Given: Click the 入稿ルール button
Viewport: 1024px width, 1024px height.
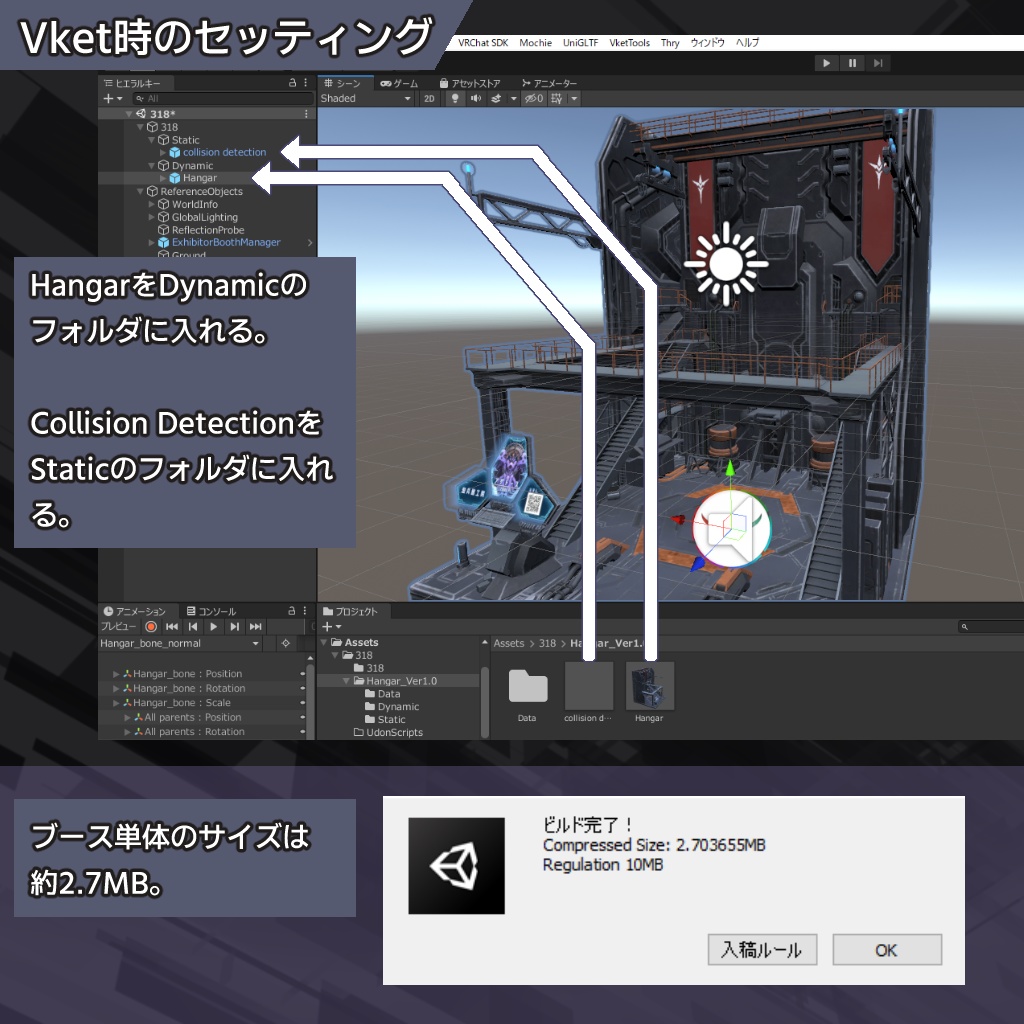Looking at the screenshot, I should [762, 950].
